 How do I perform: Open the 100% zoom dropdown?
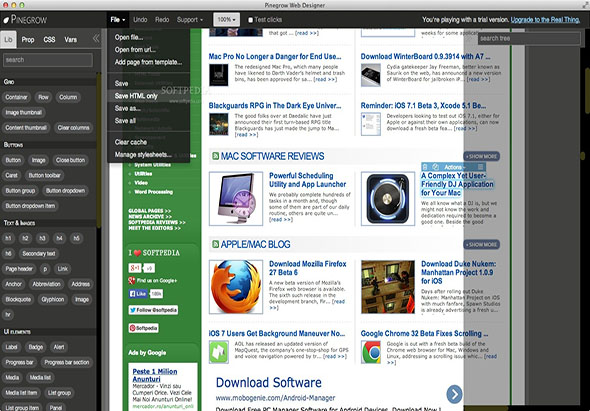coord(227,20)
